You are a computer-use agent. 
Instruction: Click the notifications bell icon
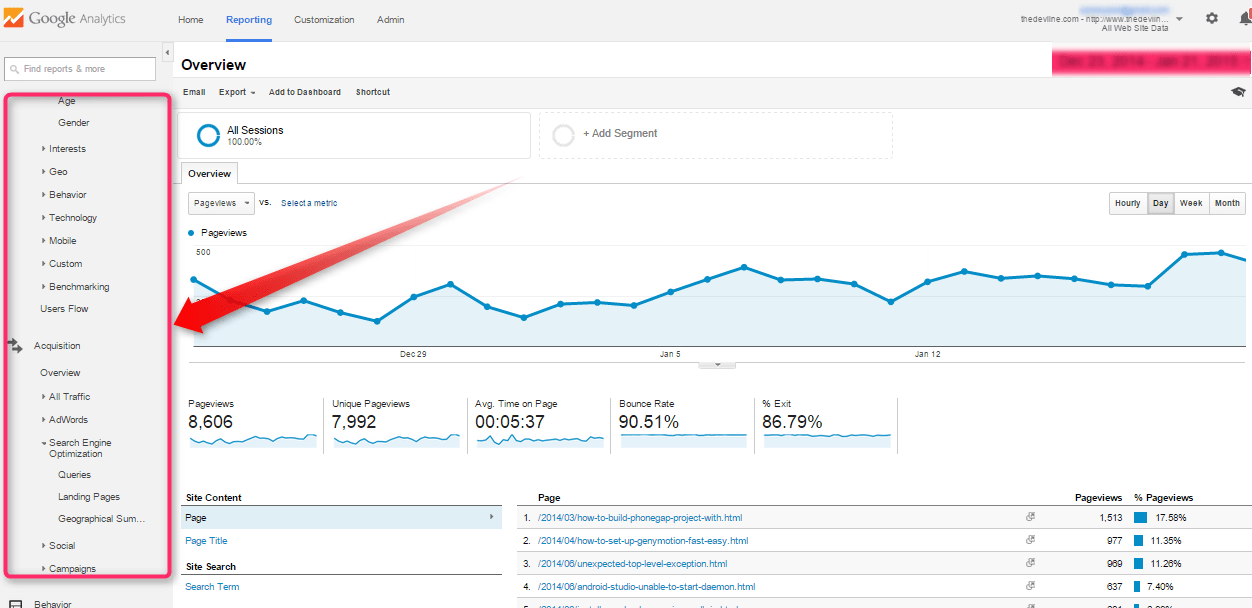click(x=1245, y=18)
